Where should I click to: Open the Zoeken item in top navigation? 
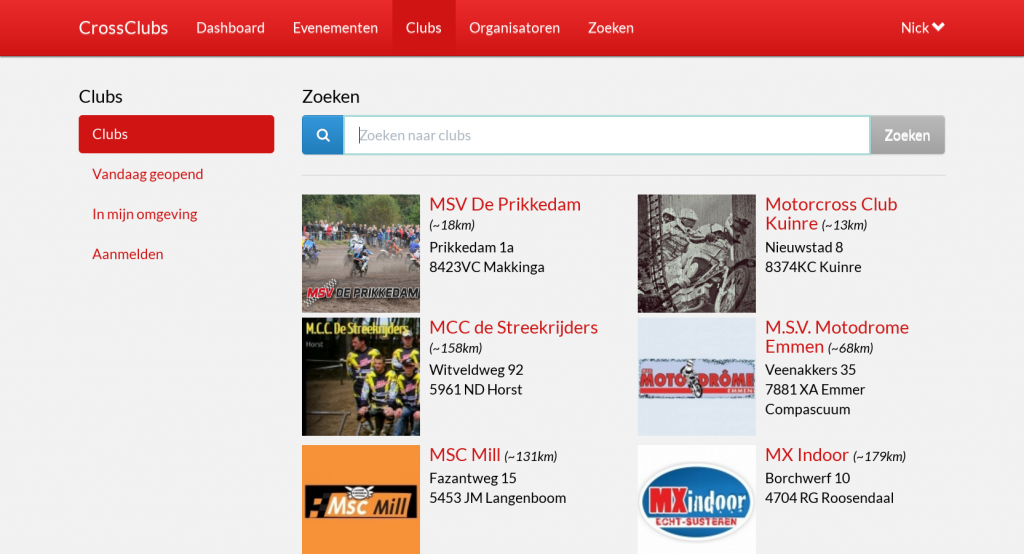611,27
